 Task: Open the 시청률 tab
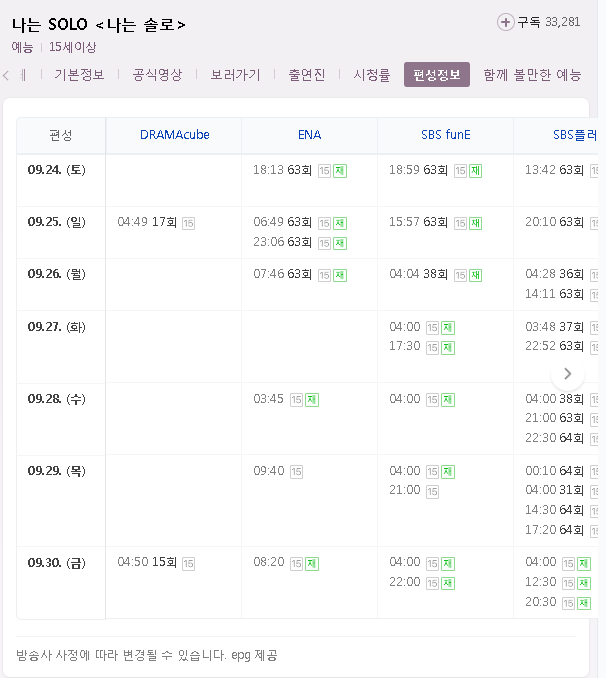(372, 75)
